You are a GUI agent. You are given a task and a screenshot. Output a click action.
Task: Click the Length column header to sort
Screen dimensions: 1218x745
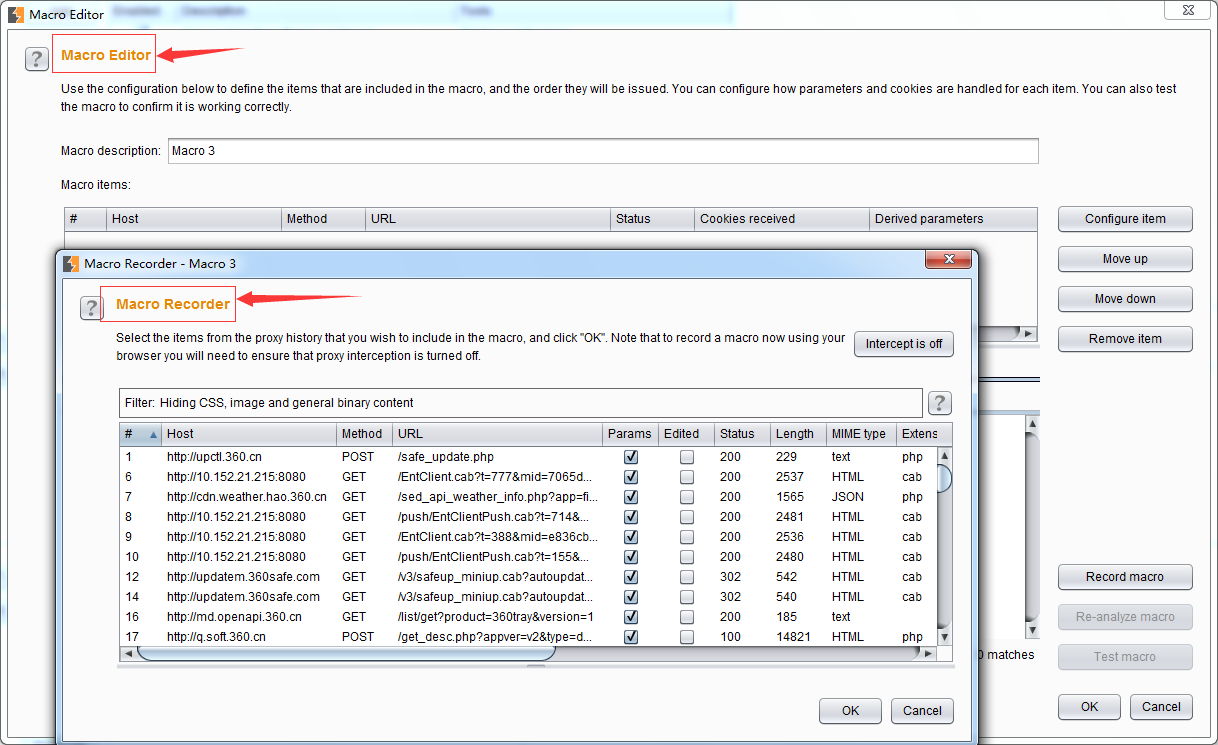pos(795,434)
